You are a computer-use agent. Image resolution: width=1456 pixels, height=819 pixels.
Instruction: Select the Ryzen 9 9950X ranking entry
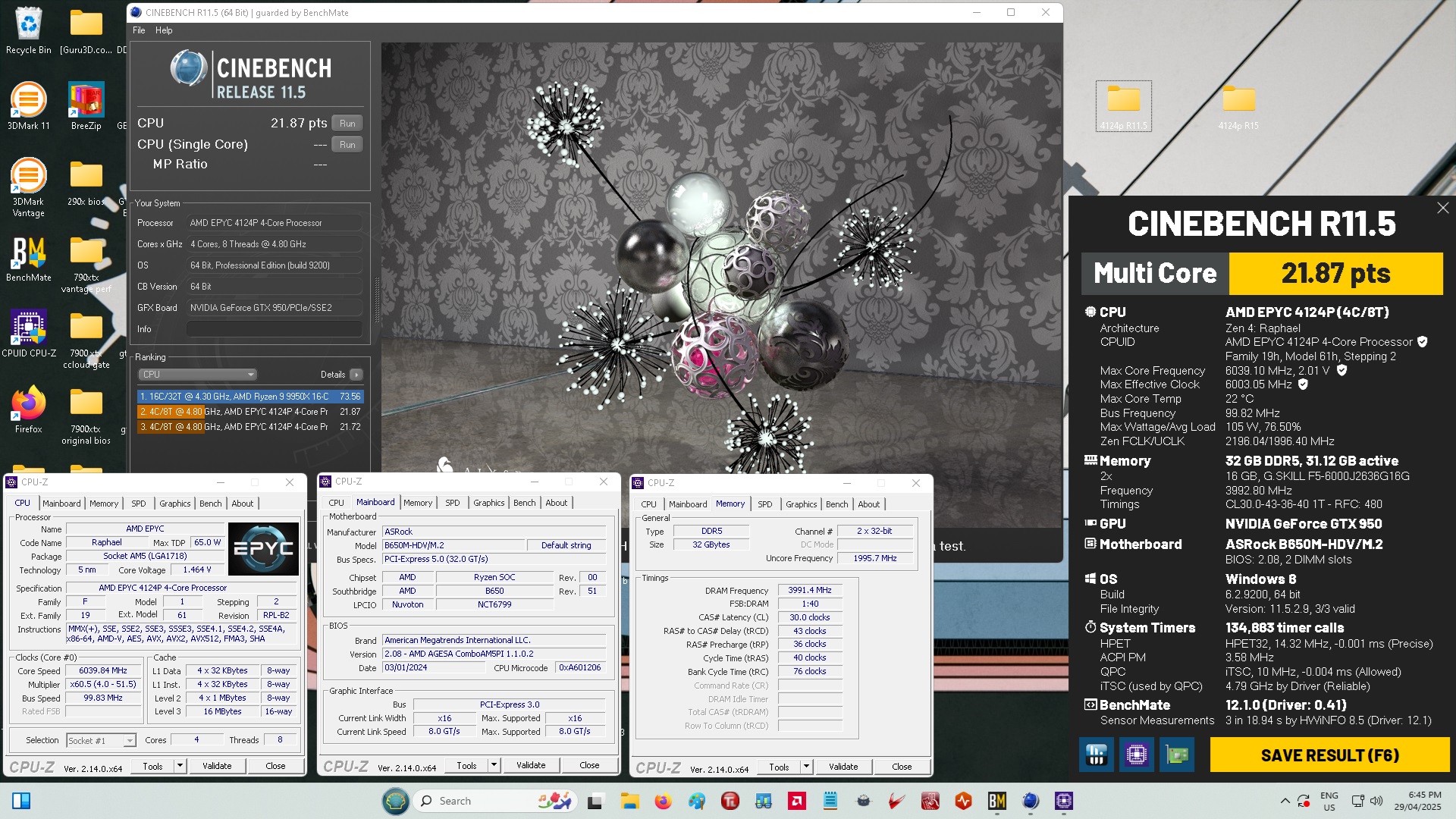(x=250, y=397)
